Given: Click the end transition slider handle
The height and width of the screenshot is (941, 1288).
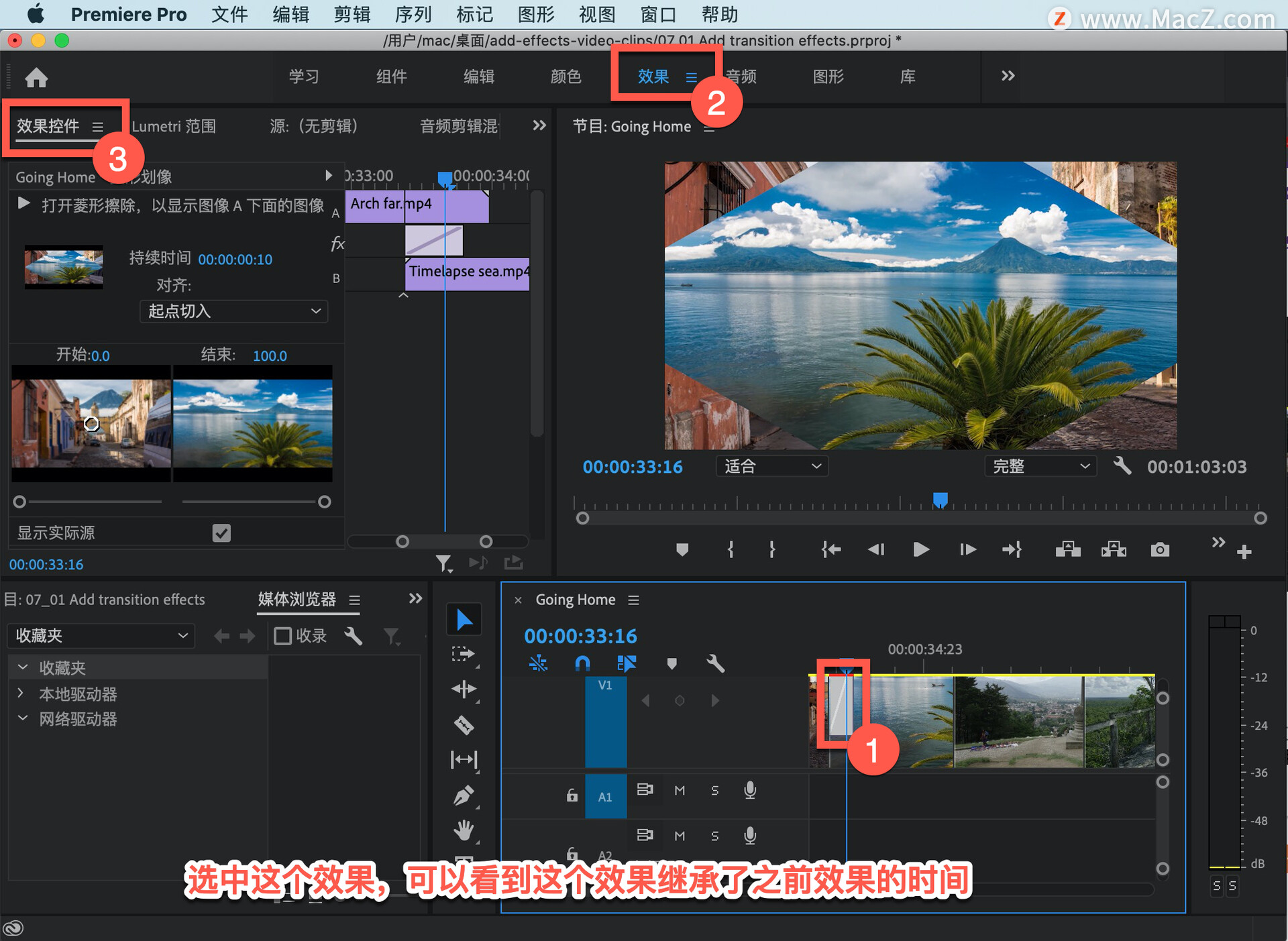Looking at the screenshot, I should pos(325,502).
